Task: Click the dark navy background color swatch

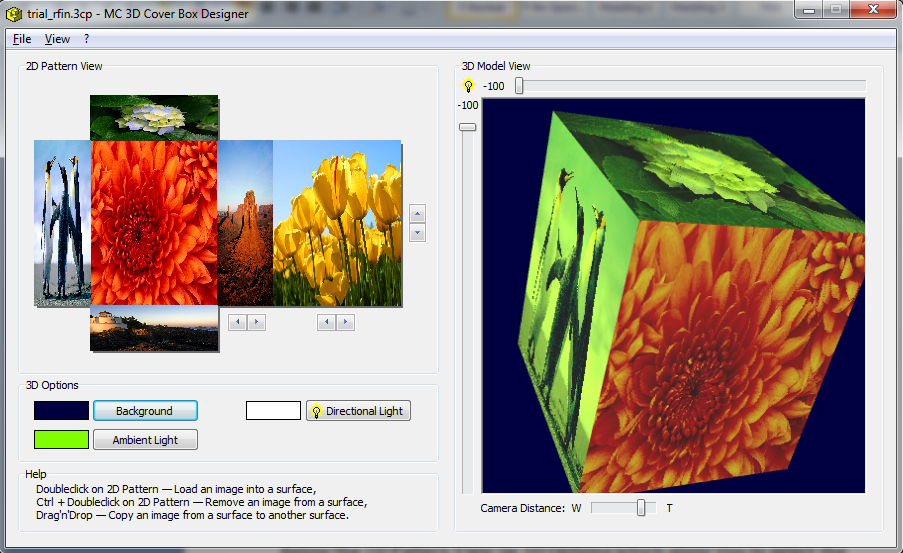Action: 61,411
